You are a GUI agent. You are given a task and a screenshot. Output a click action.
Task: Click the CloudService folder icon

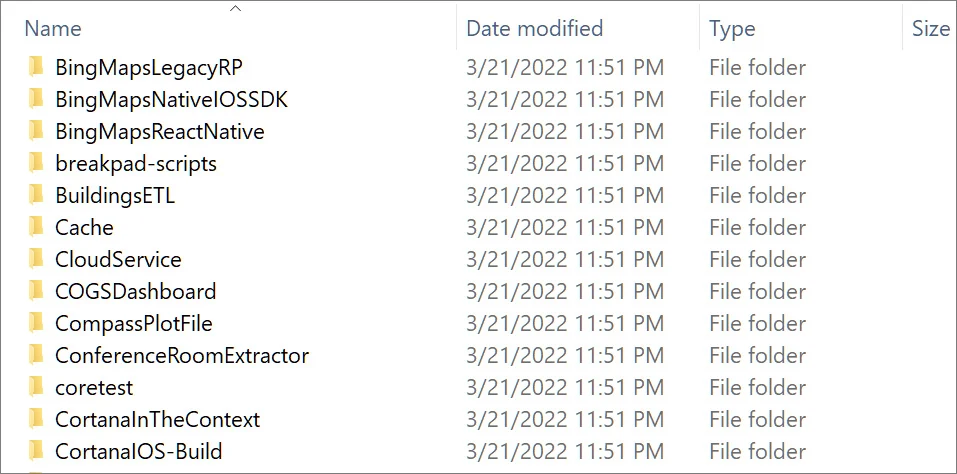37,260
